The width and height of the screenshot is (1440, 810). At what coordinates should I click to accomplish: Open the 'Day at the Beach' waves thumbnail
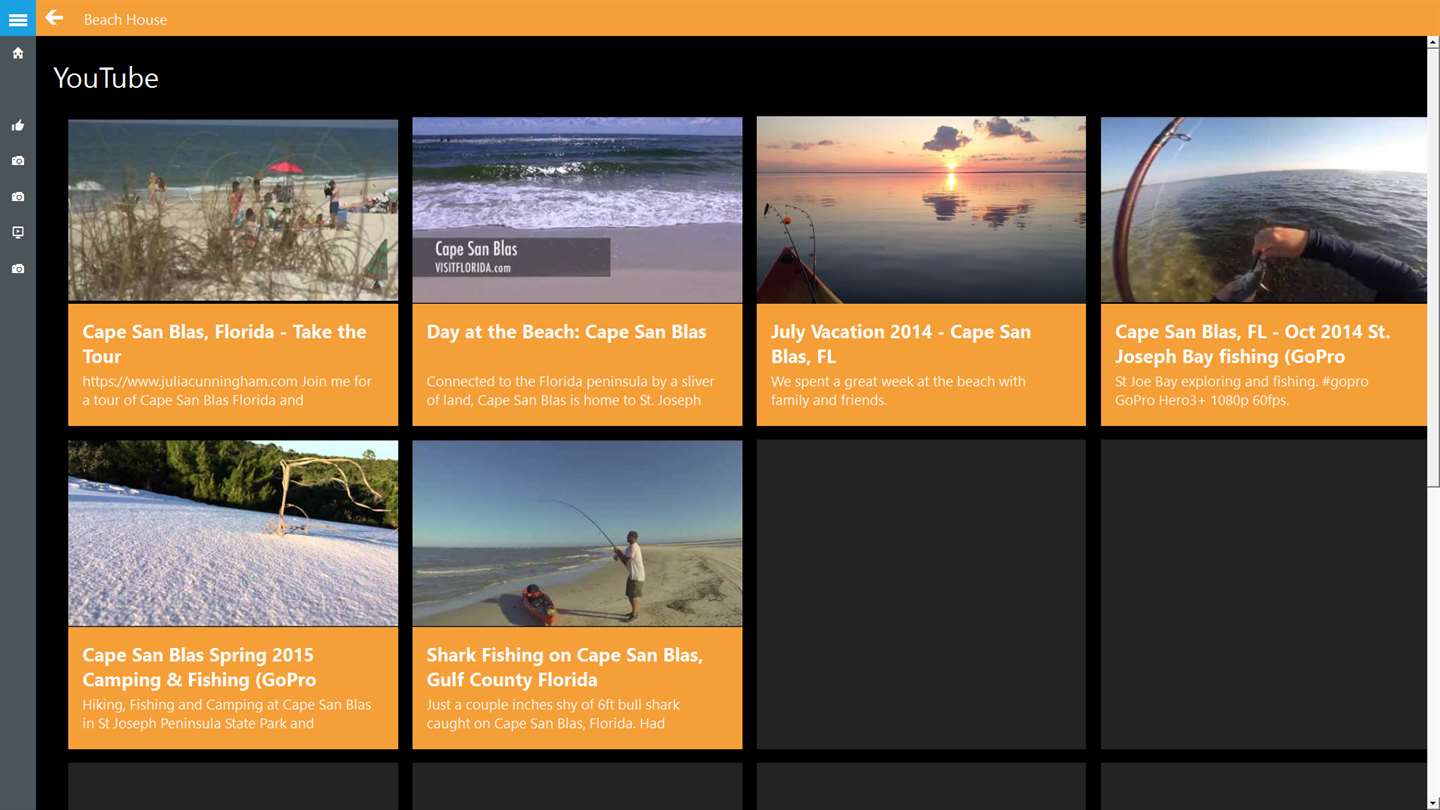(577, 210)
